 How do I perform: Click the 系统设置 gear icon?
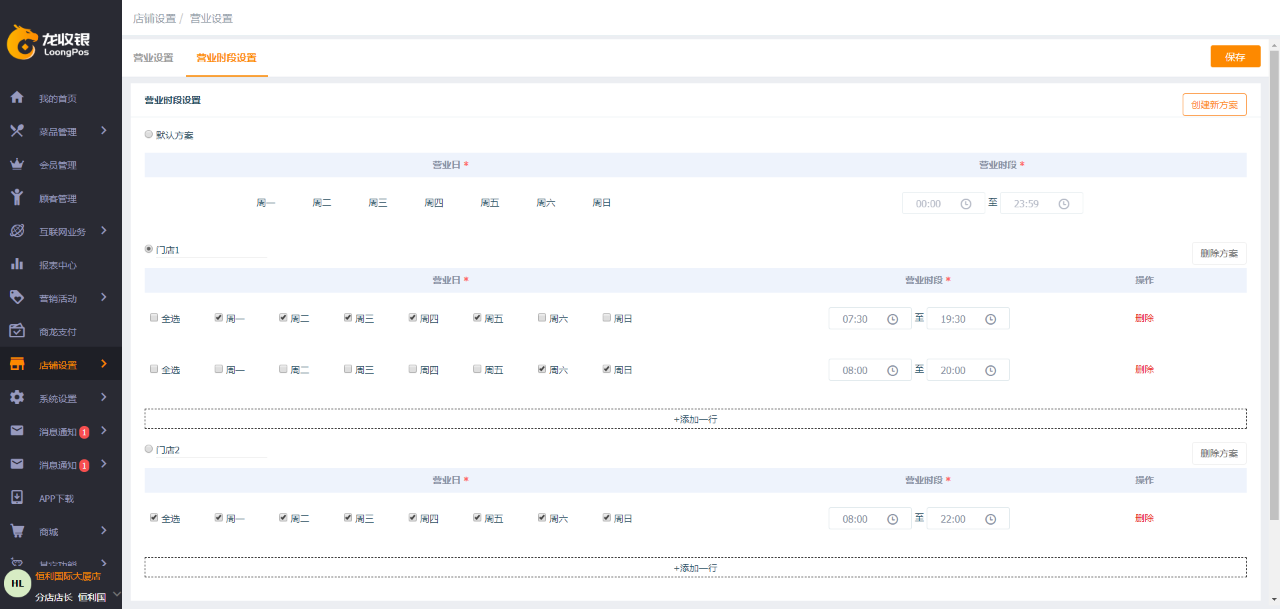[17, 398]
